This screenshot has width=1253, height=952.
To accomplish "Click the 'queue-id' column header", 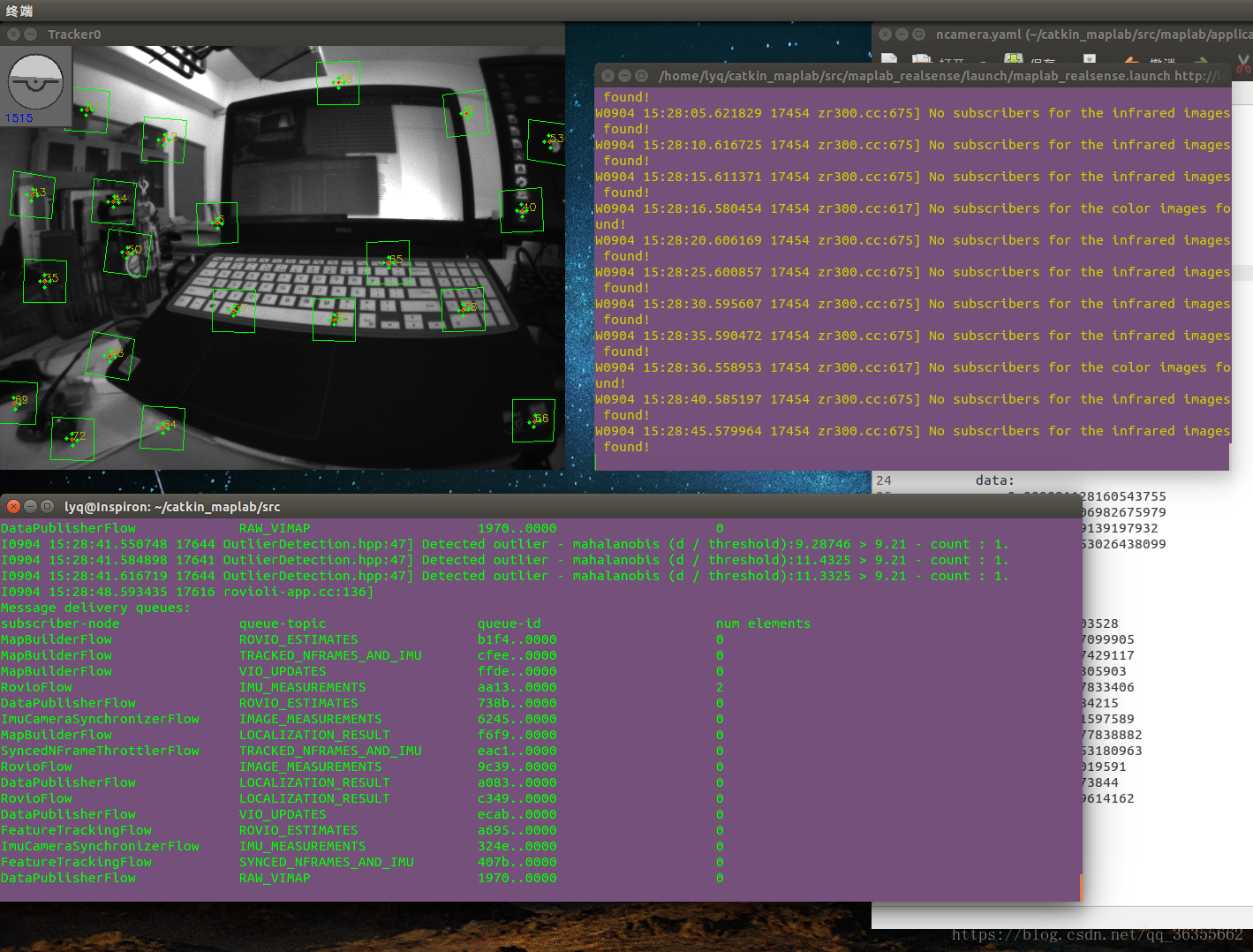I will tap(510, 623).
